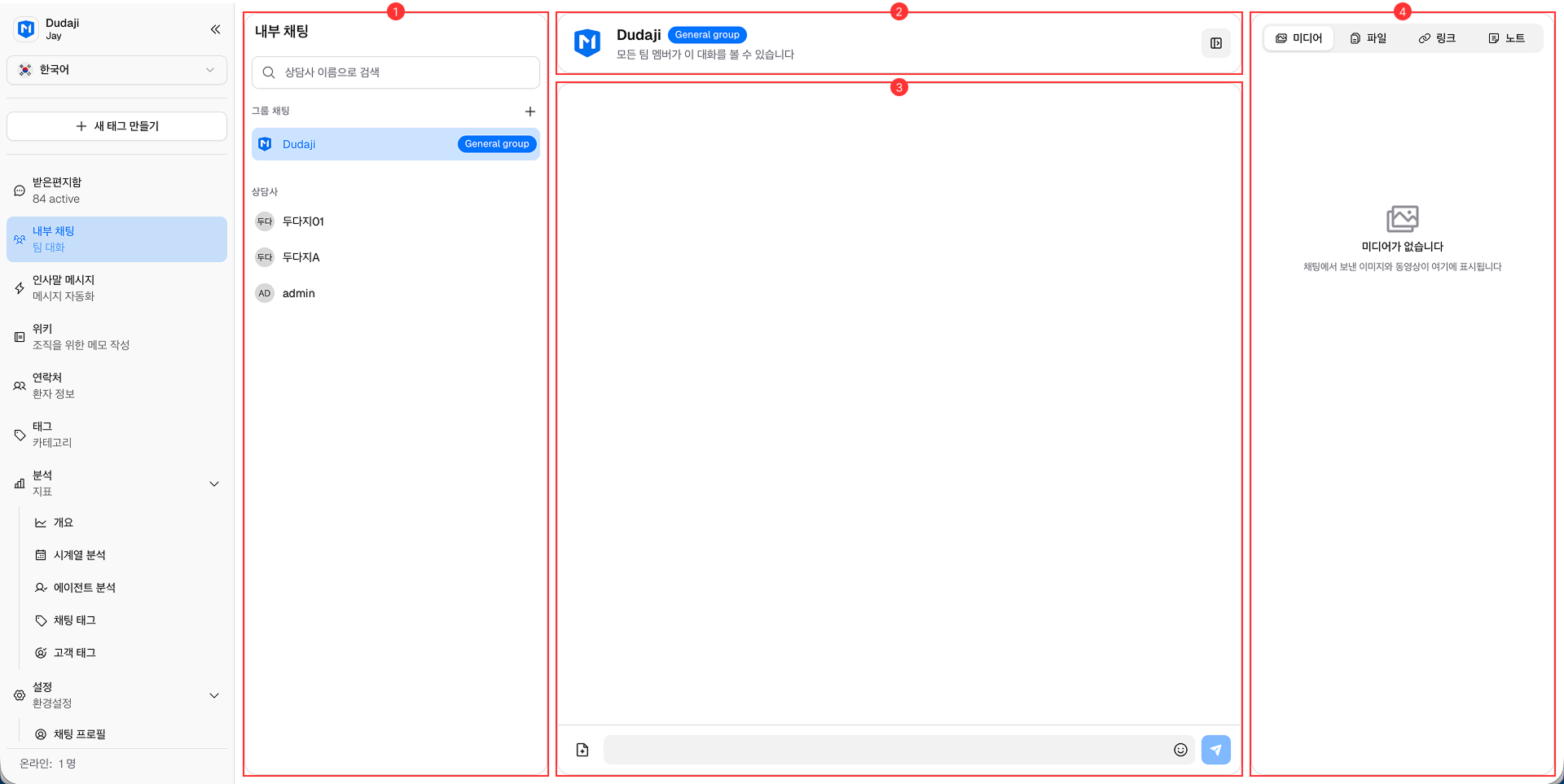
Task: Add a new group chat with the plus button
Action: [530, 111]
